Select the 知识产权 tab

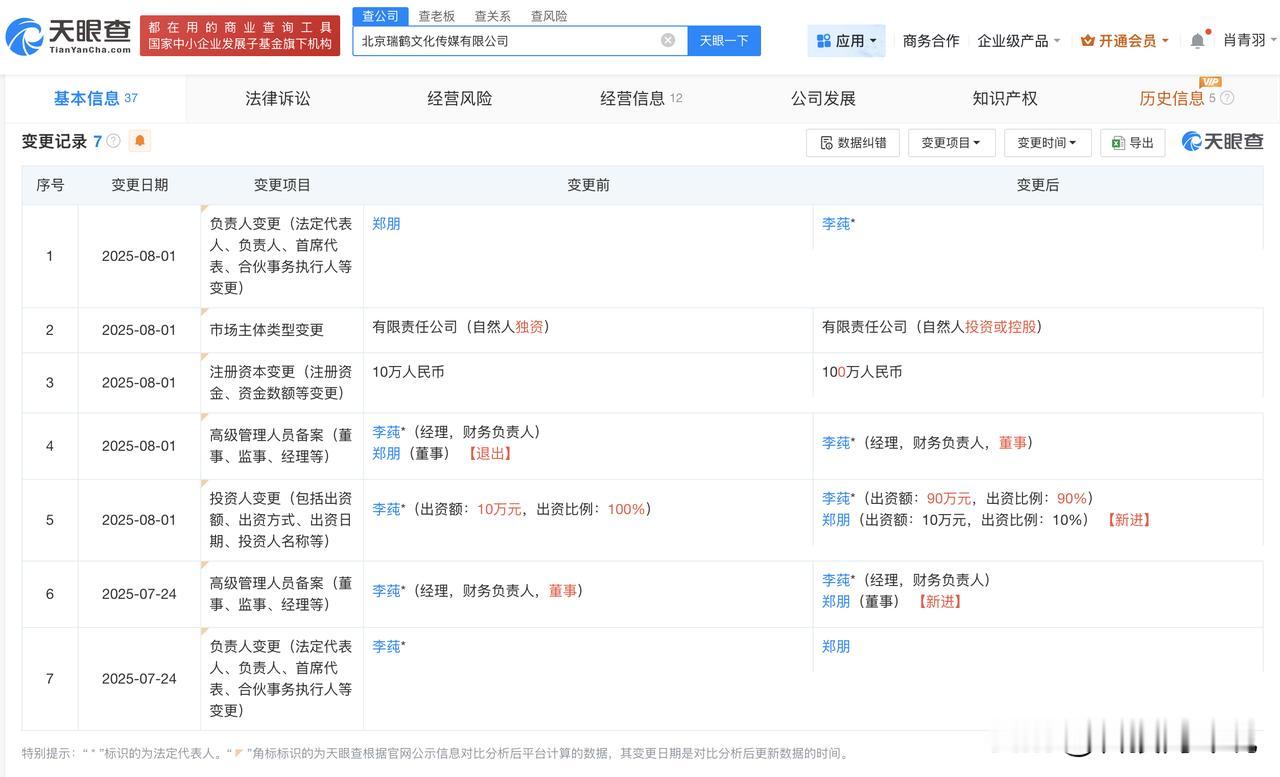pyautogui.click(x=1005, y=98)
